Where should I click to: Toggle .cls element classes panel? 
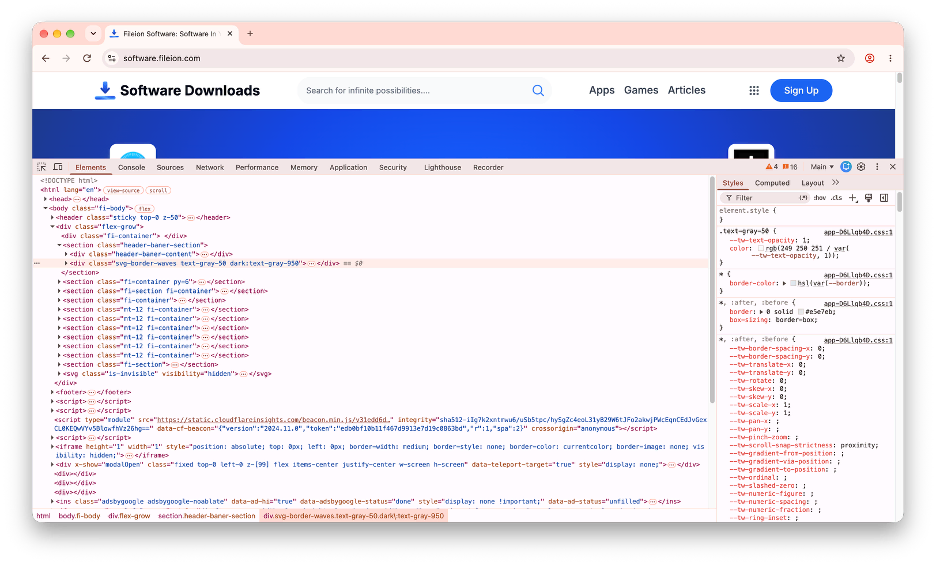tap(837, 198)
